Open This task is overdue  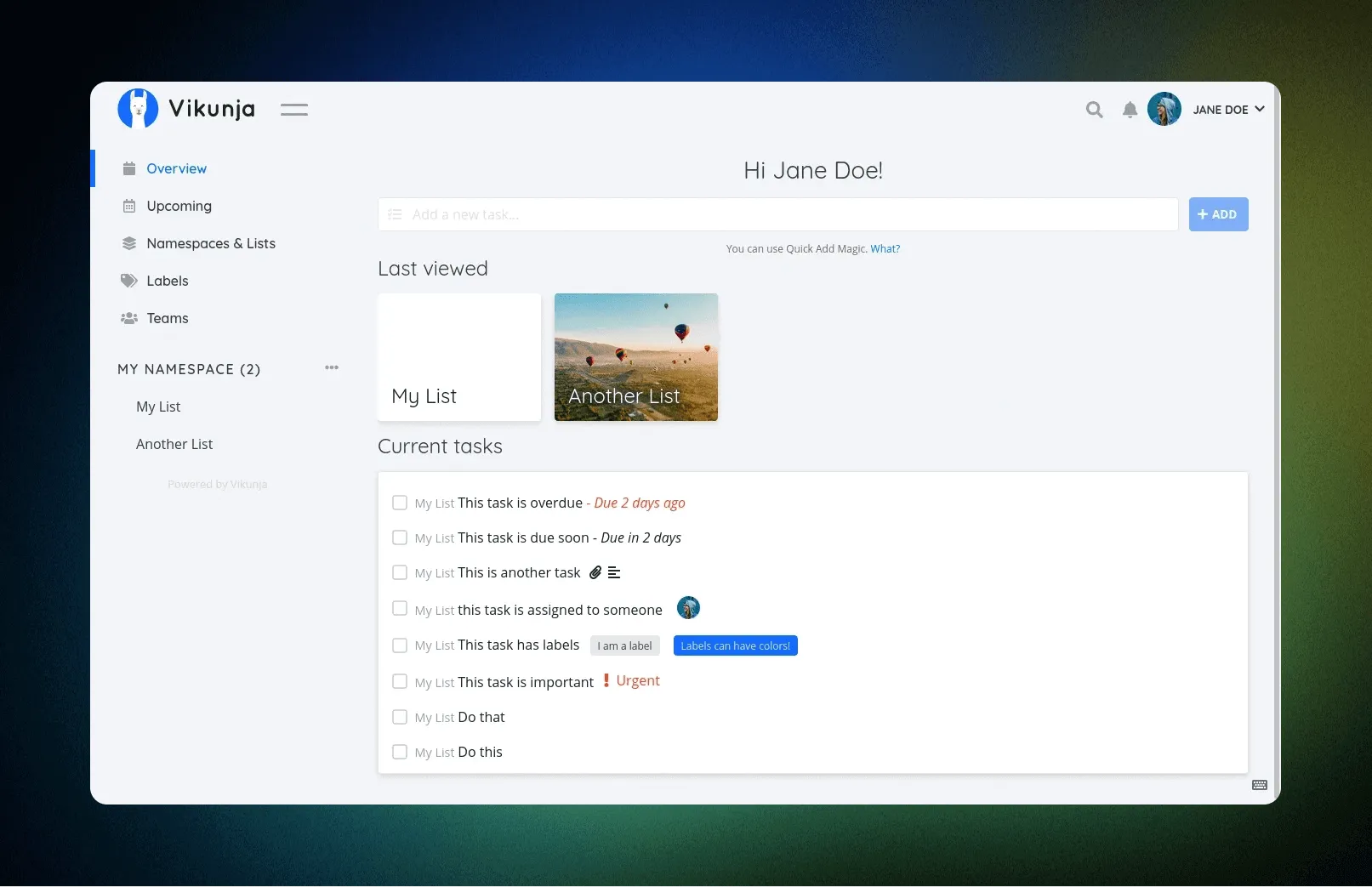(x=520, y=503)
